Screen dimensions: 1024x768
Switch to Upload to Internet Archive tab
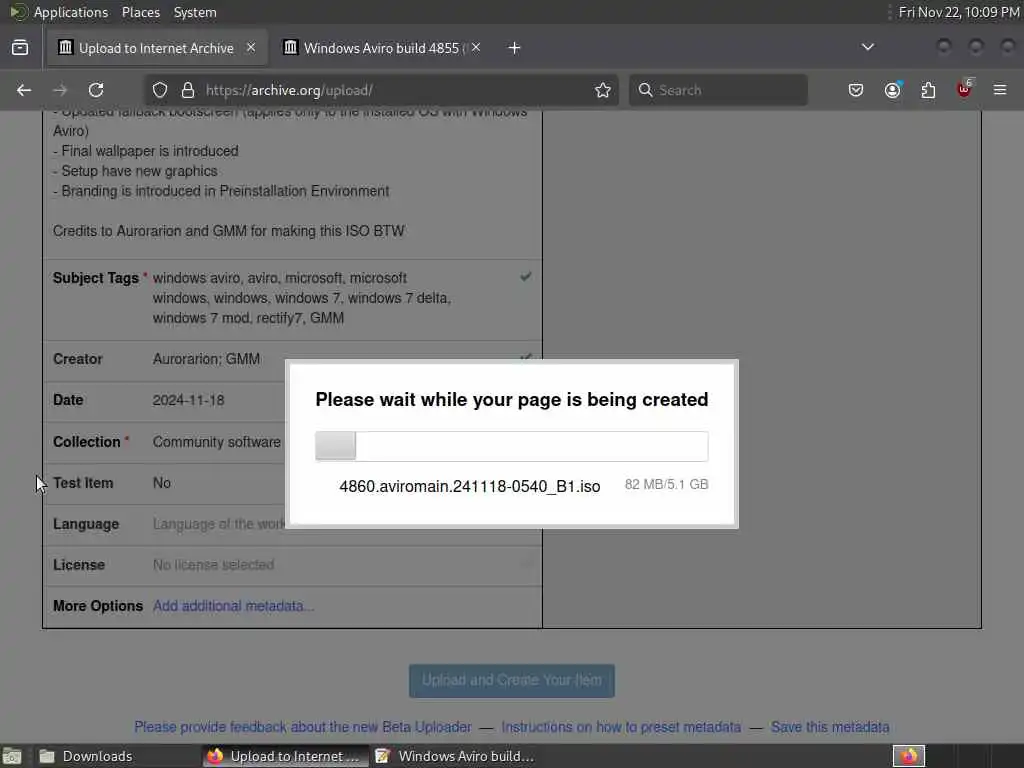click(x=157, y=48)
